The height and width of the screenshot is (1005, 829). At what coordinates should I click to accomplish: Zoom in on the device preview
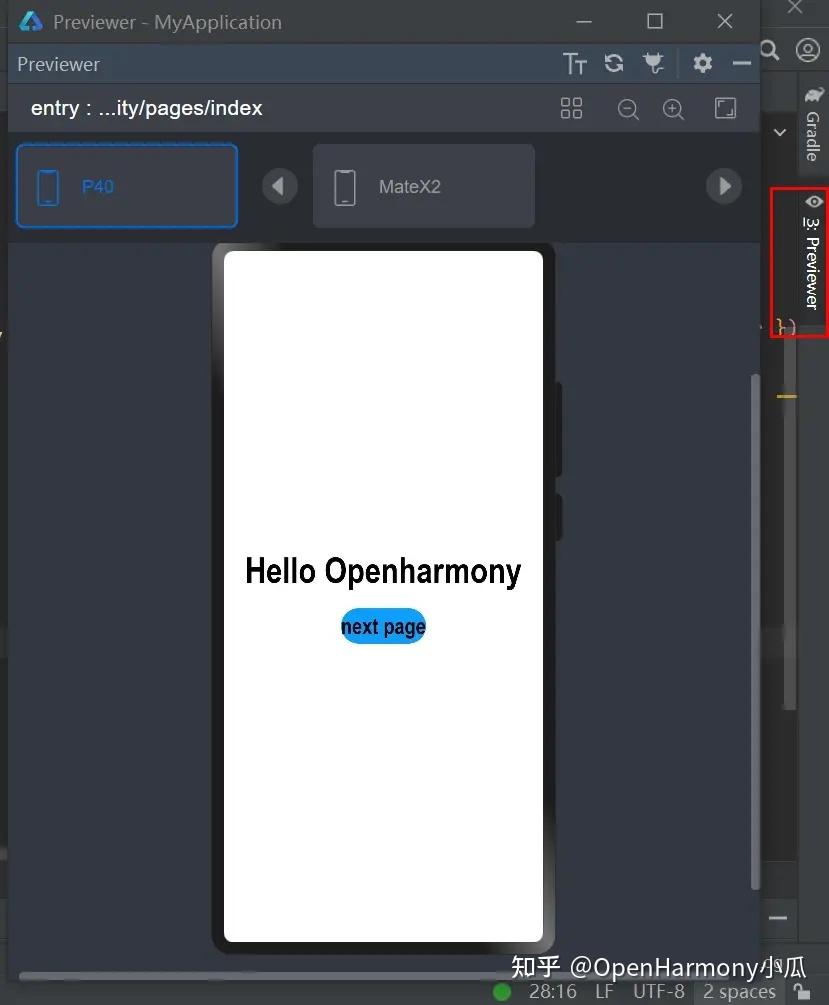pos(673,109)
